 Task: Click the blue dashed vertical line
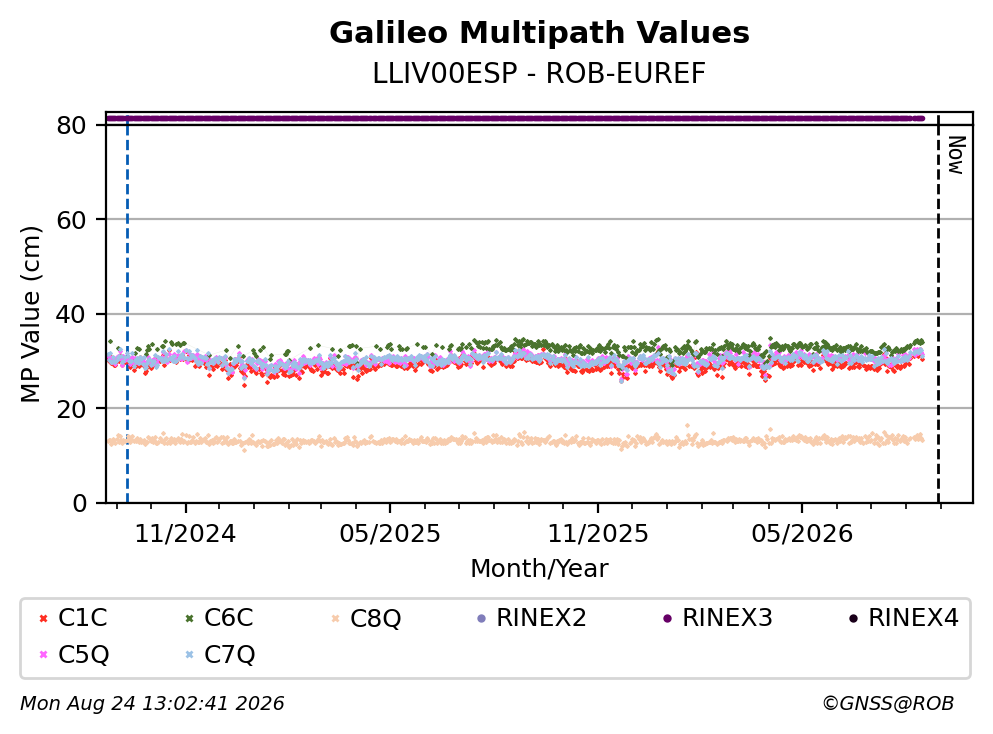click(x=127, y=309)
